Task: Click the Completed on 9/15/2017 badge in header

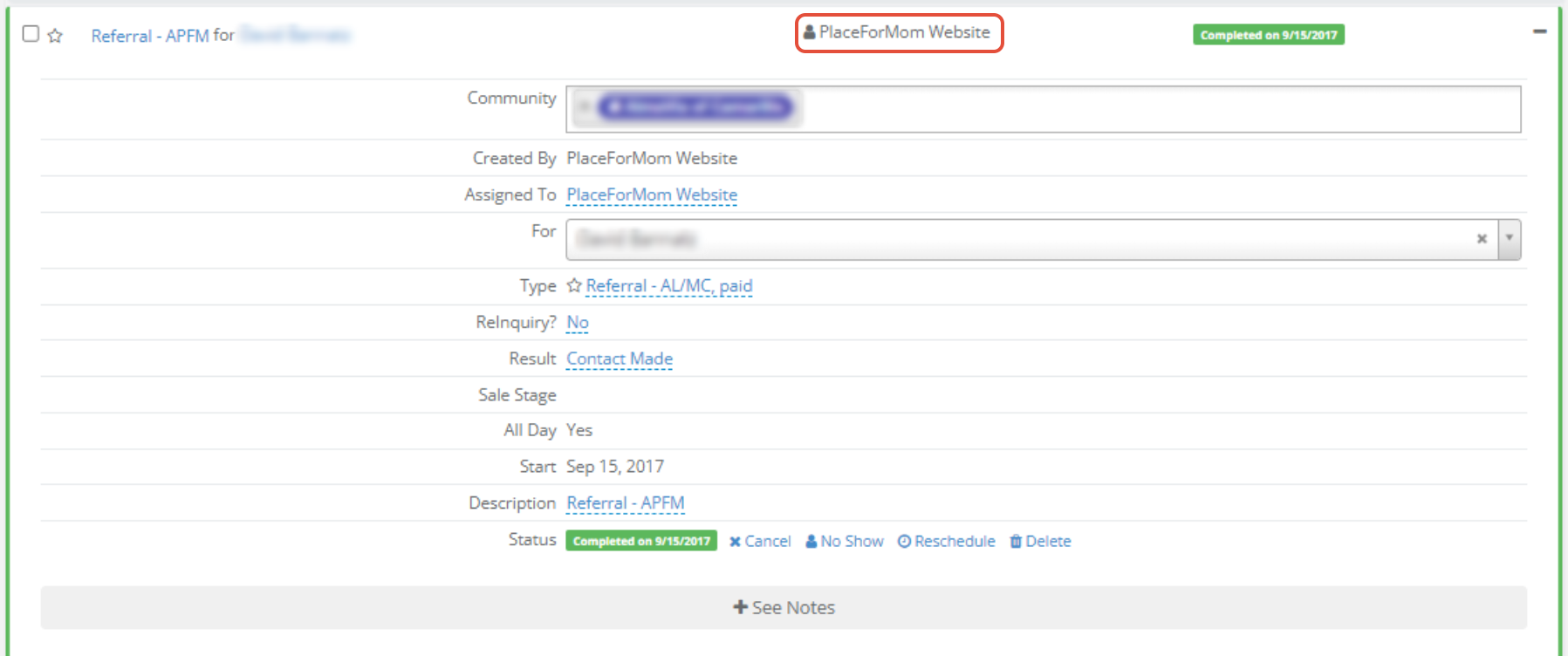Action: 1269,35
